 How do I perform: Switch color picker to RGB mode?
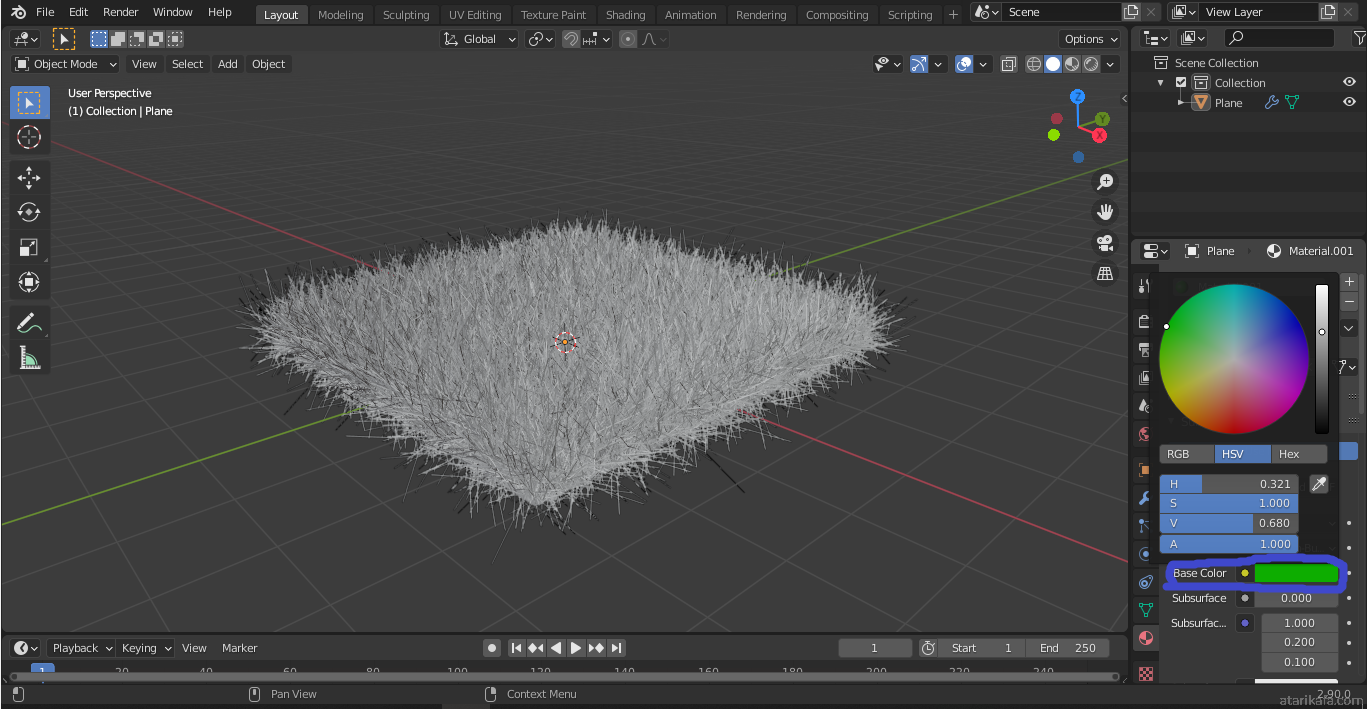point(1187,454)
